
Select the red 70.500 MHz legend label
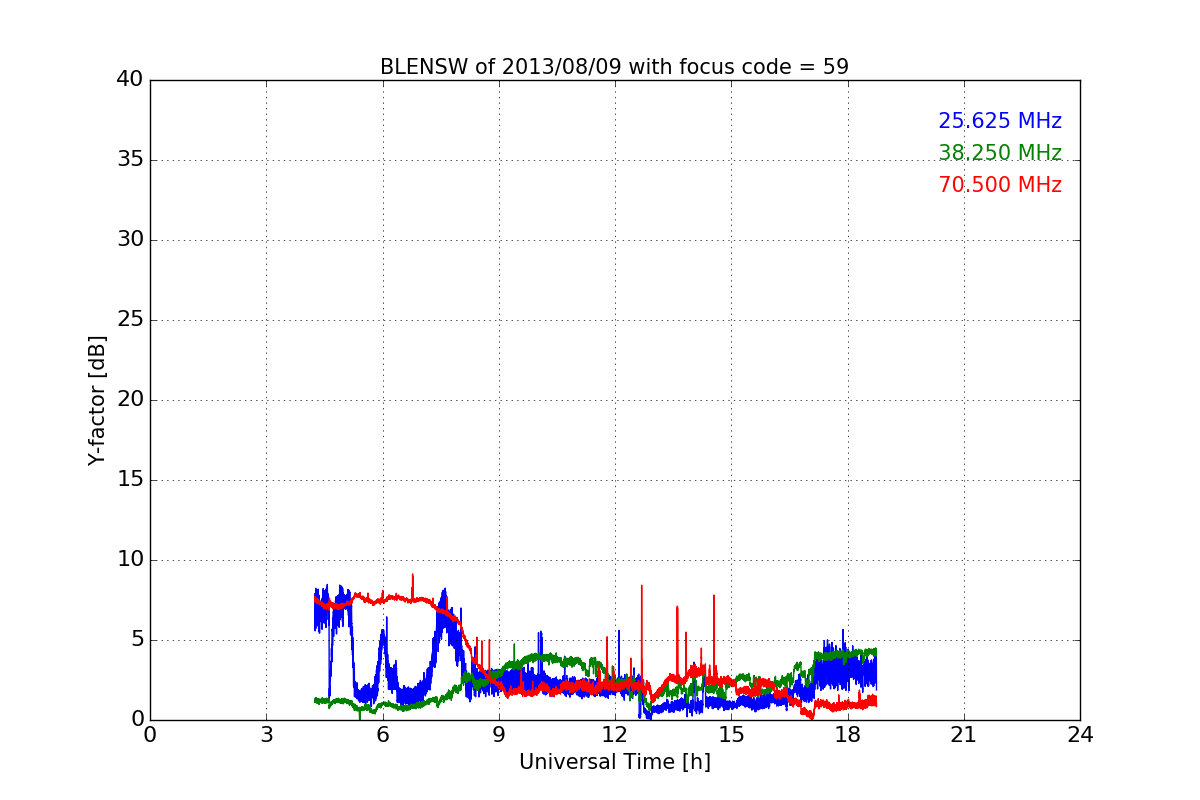click(x=1000, y=185)
